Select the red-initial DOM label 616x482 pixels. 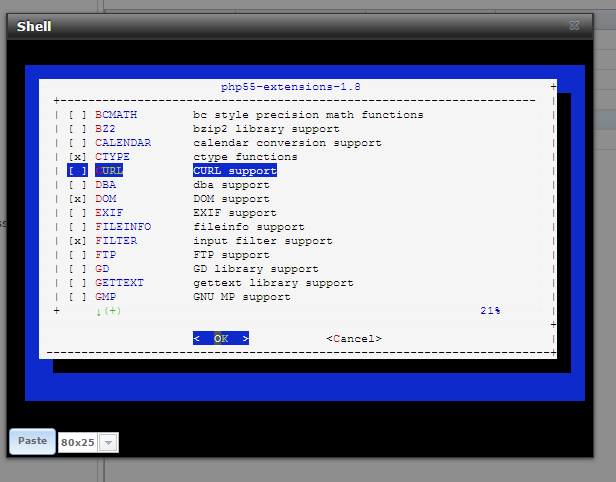coord(106,199)
